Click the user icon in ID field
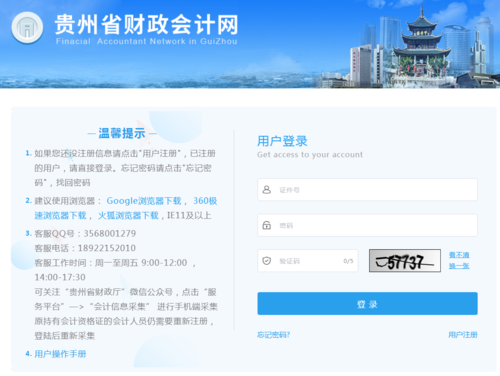500x376 pixels. click(267, 190)
